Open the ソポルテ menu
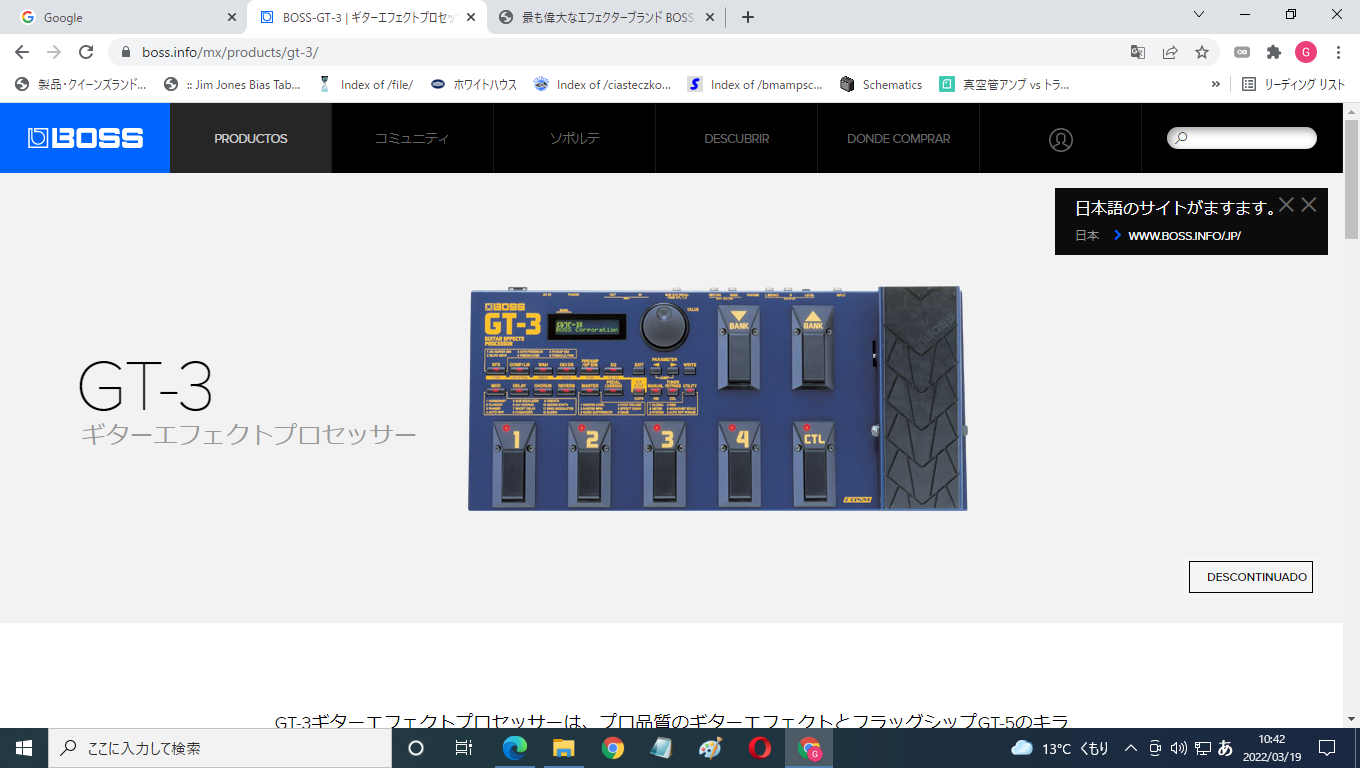 (x=574, y=138)
